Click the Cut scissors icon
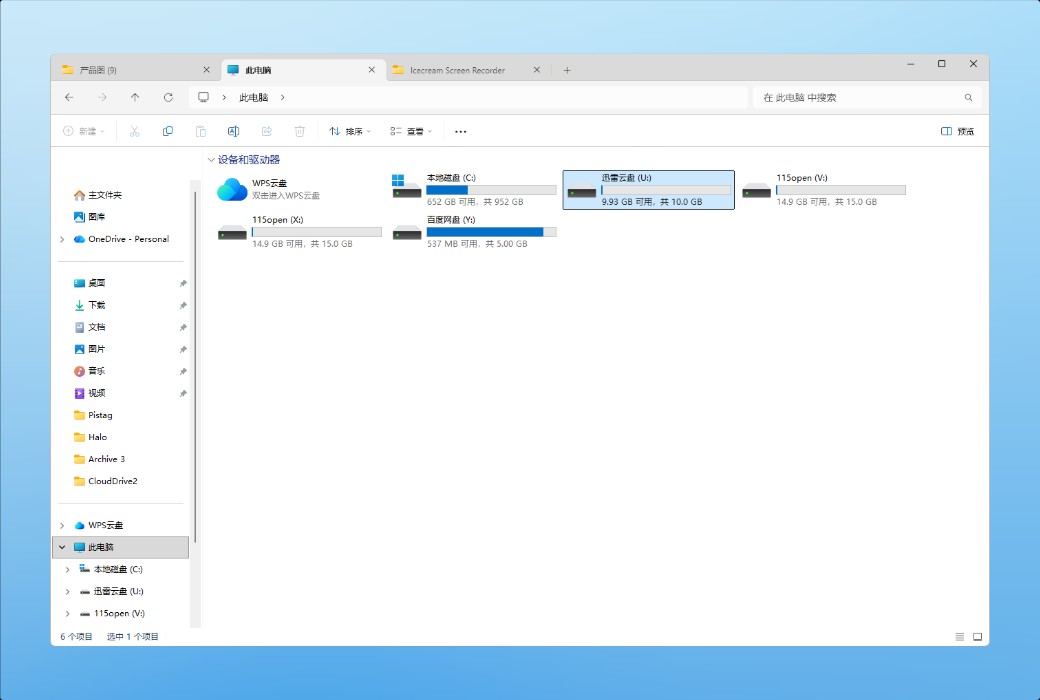The height and width of the screenshot is (700, 1040). click(135, 131)
